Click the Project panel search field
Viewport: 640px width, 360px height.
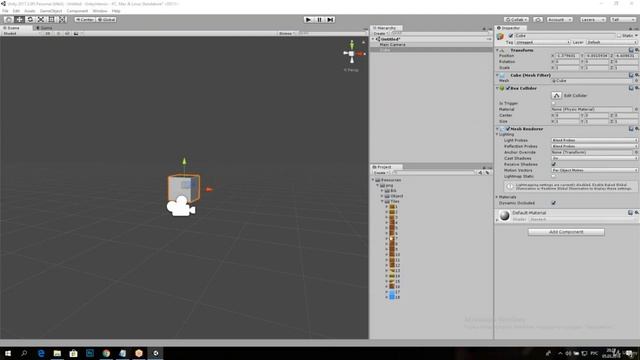pyautogui.click(x=434, y=173)
